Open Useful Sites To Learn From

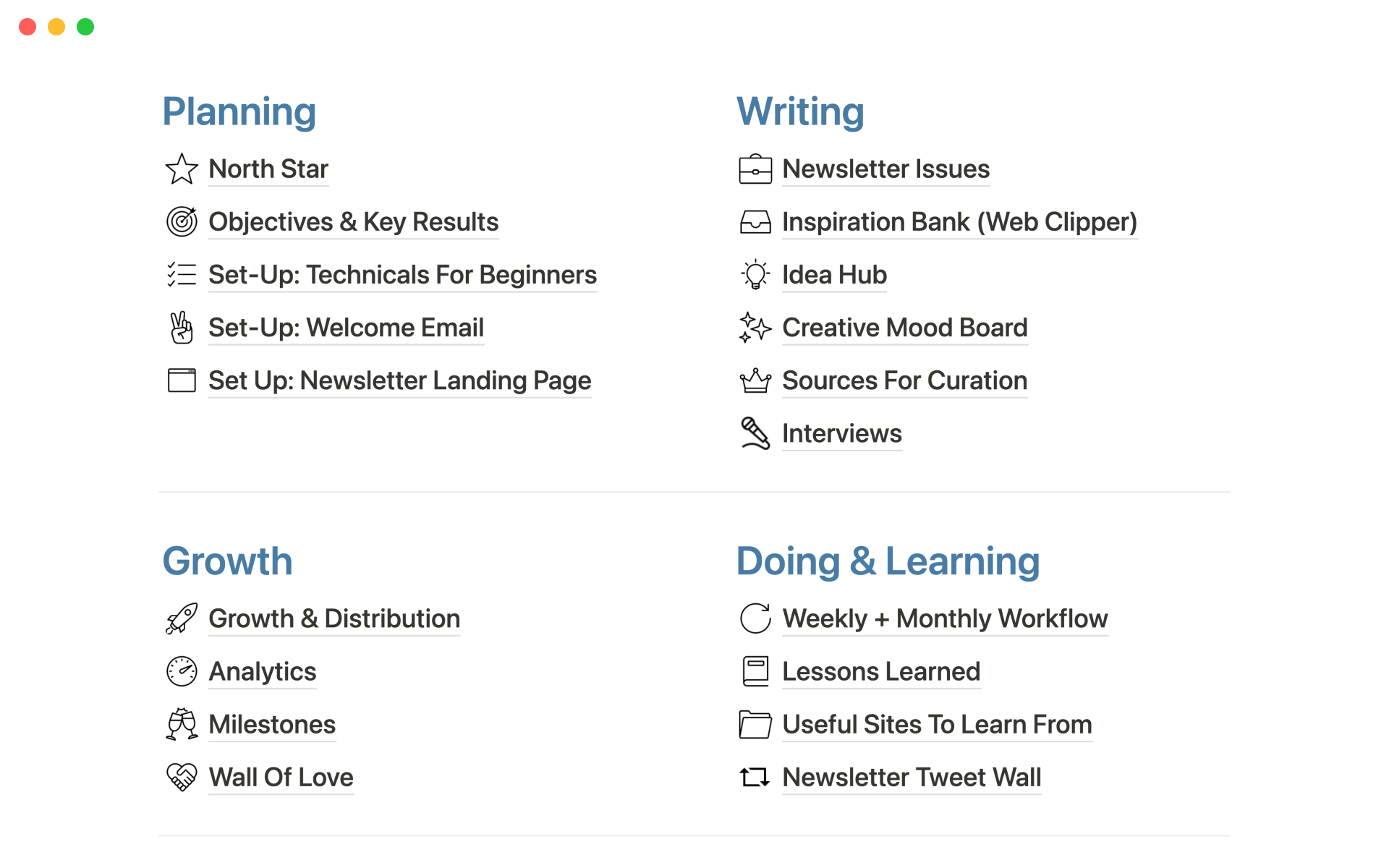click(937, 724)
